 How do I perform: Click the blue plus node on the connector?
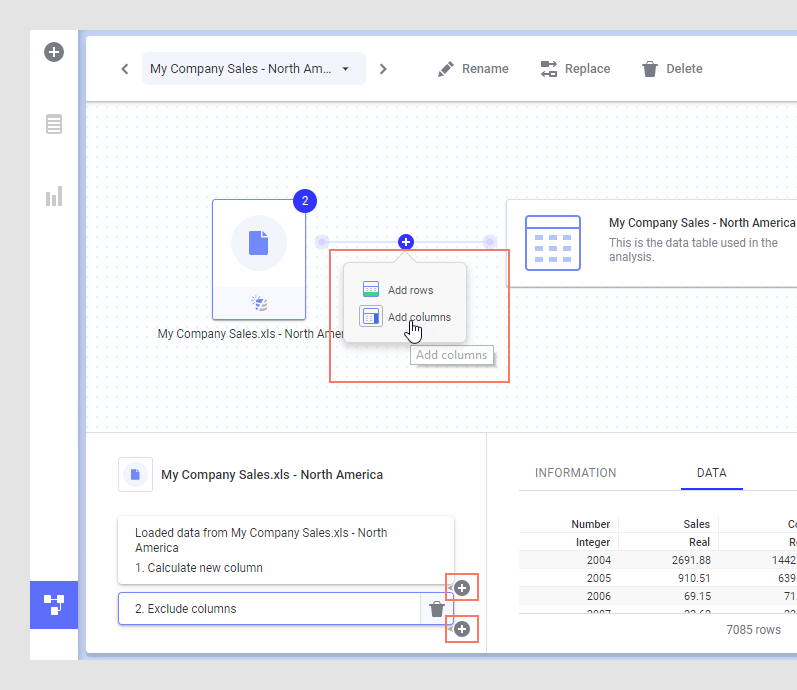tap(406, 242)
